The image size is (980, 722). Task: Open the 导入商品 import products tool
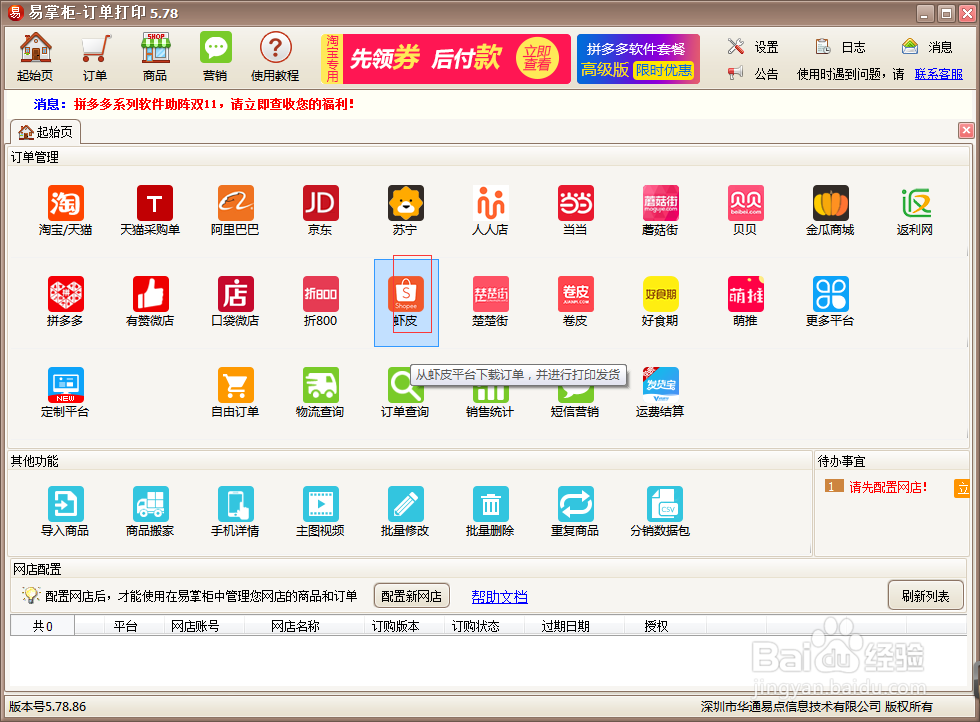(65, 510)
